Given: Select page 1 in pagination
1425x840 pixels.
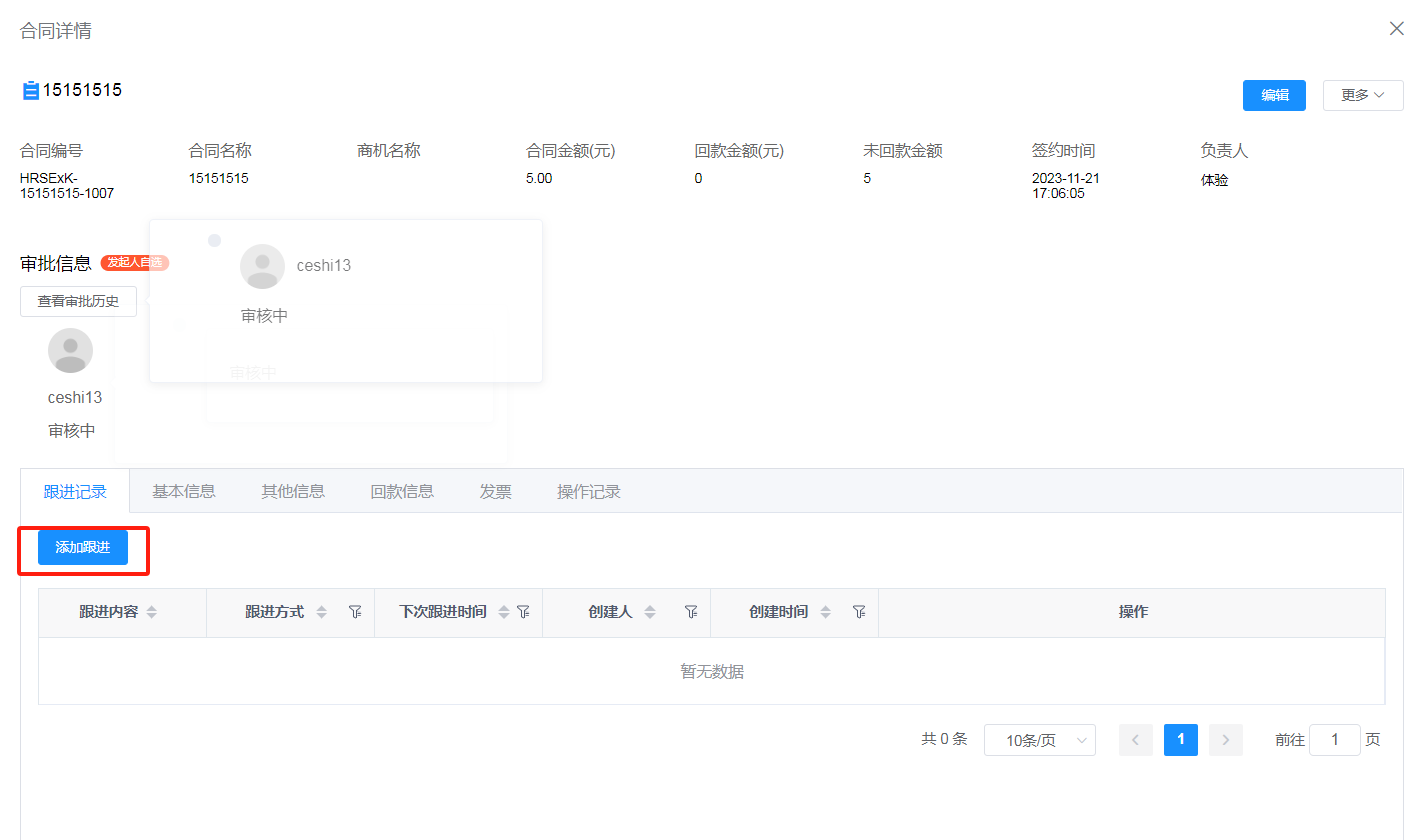Looking at the screenshot, I should pyautogui.click(x=1180, y=740).
